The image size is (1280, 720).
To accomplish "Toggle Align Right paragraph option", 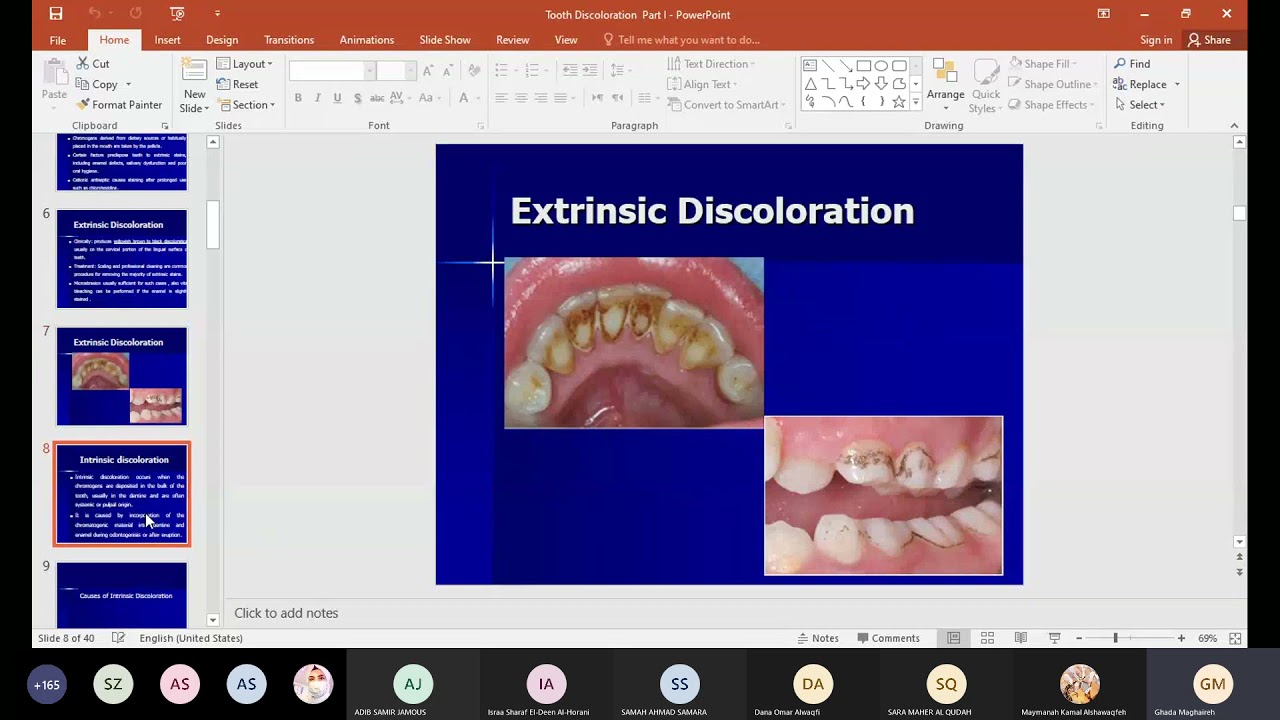I will (x=541, y=98).
